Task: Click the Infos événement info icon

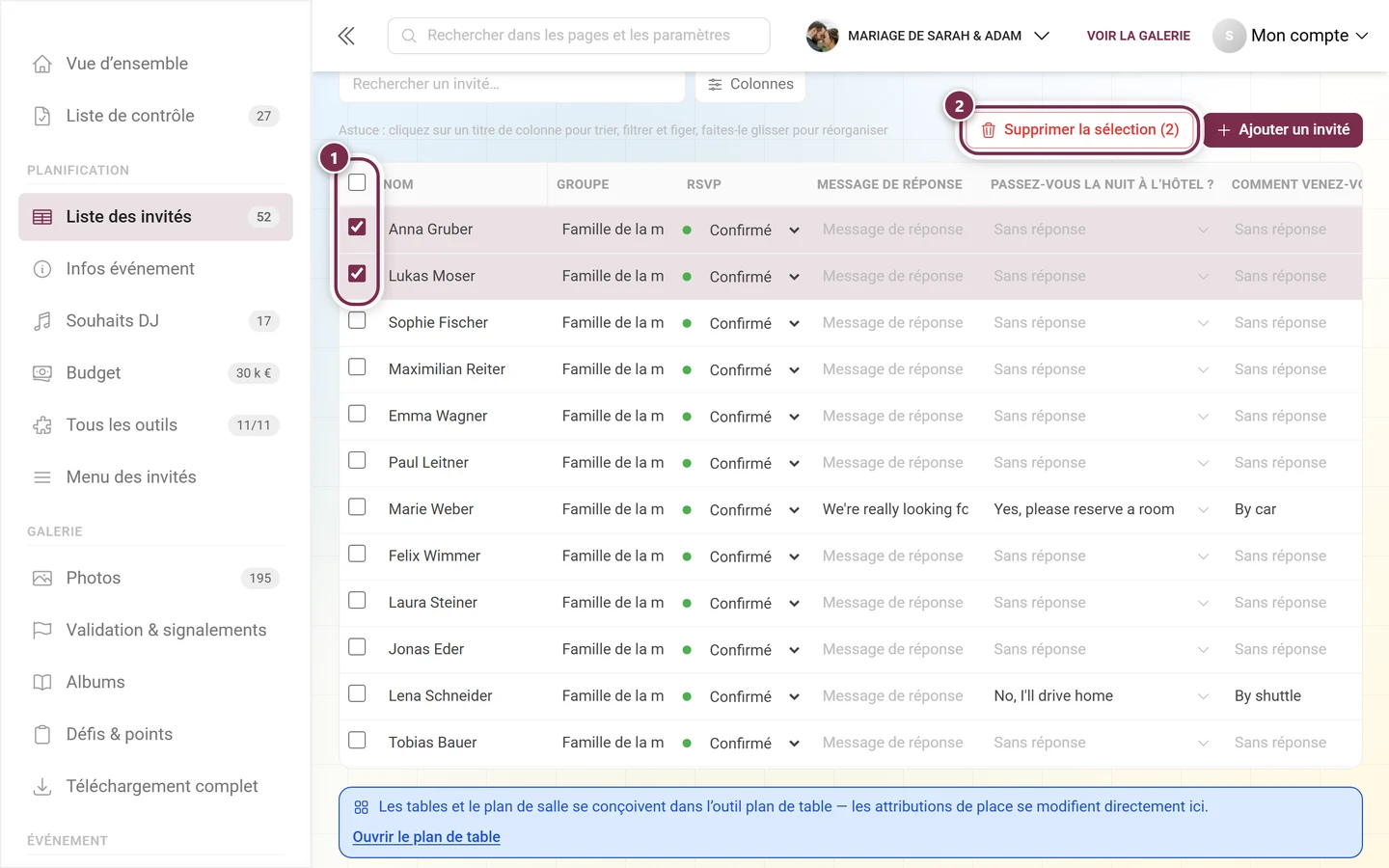Action: [x=42, y=269]
